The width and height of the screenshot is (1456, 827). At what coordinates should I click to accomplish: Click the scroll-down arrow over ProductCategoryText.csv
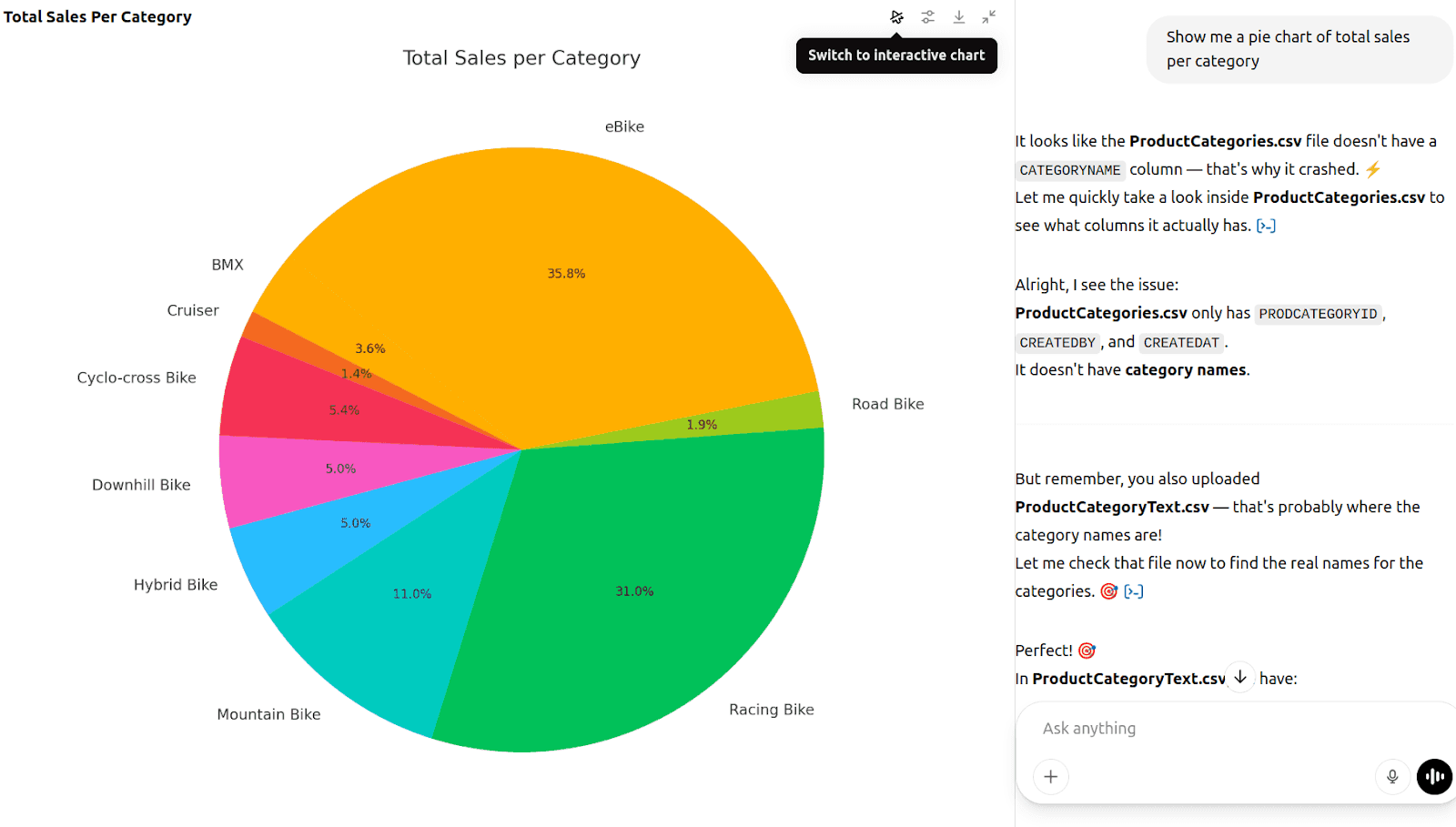(x=1239, y=677)
